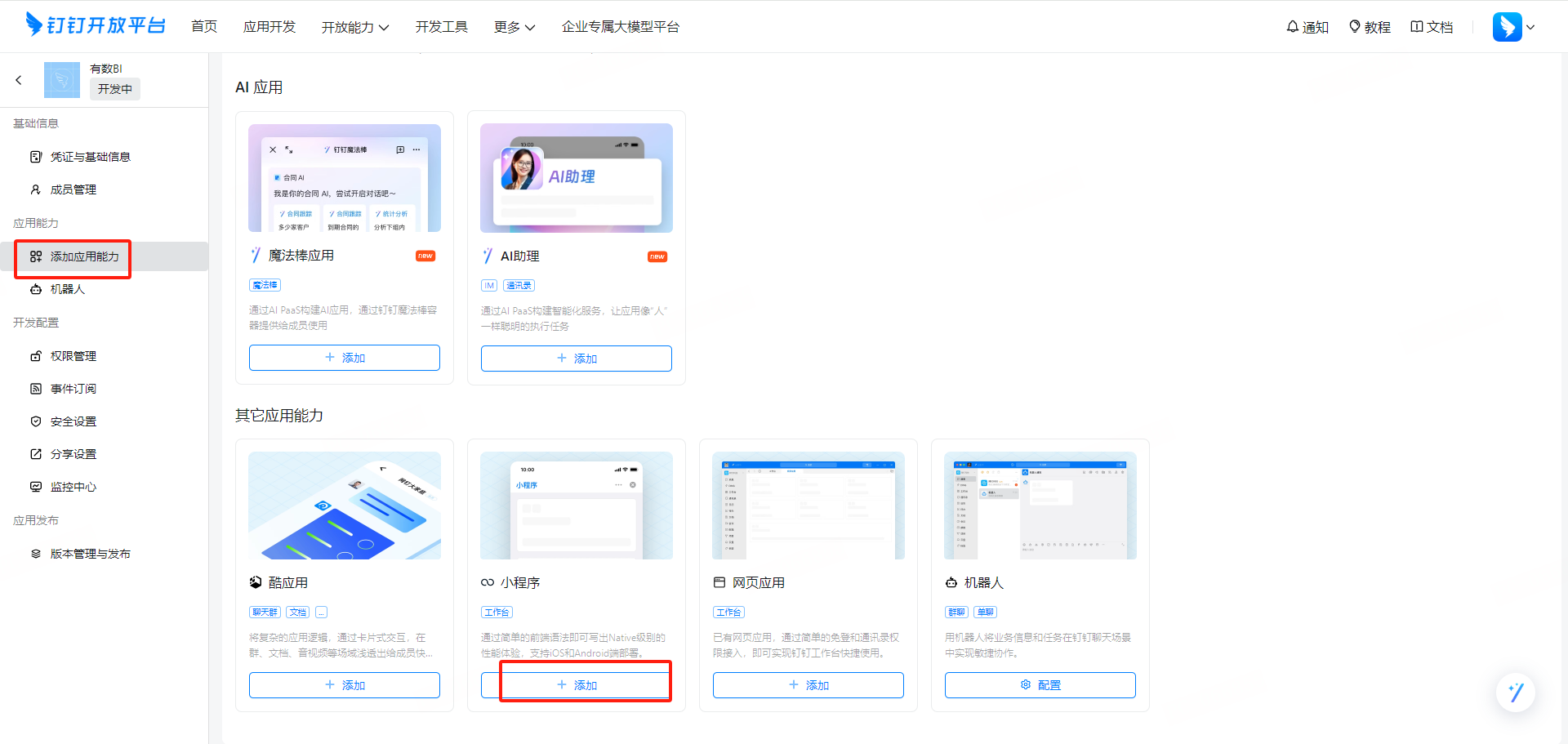
Task: Open the 教程 tutorial link
Action: [1370, 27]
